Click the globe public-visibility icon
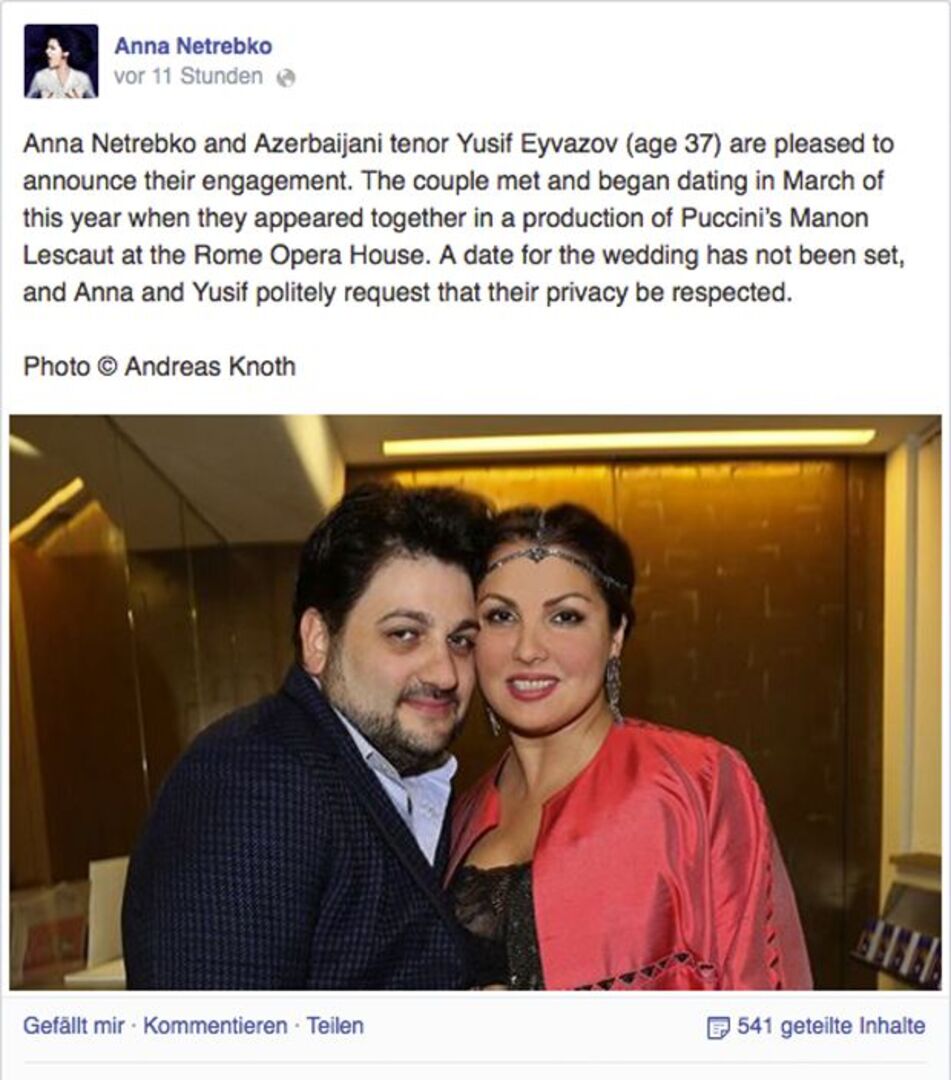 (286, 79)
